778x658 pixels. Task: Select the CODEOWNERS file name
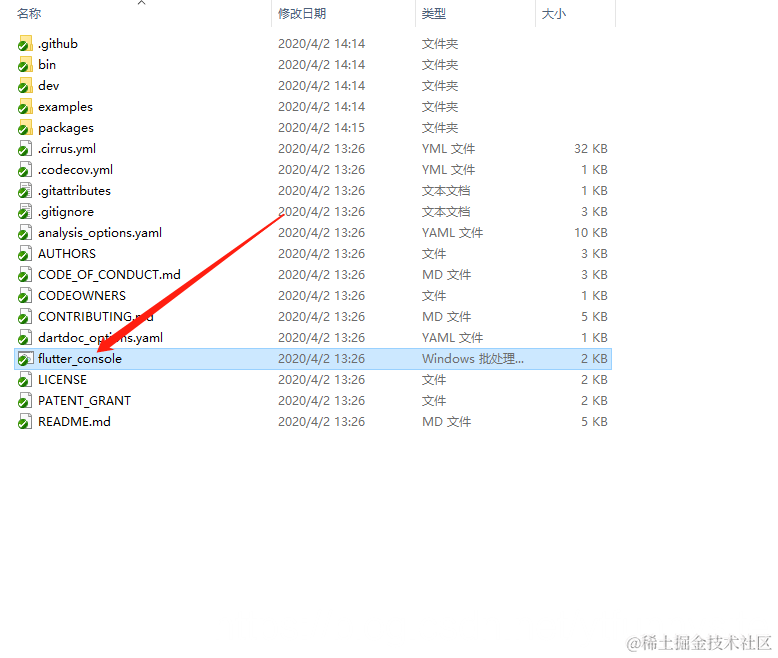(x=82, y=296)
